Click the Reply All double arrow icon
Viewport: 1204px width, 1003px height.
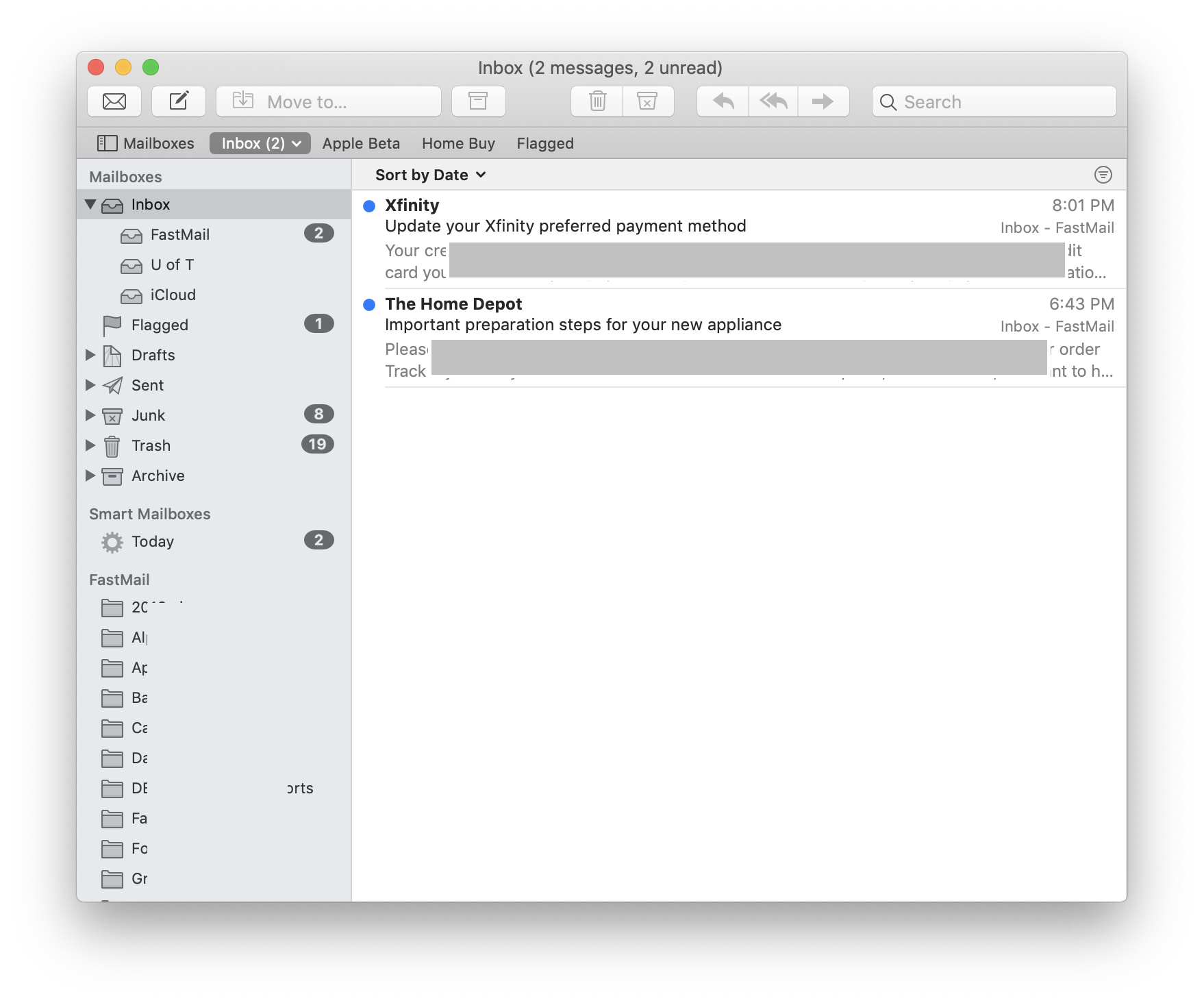(x=773, y=101)
